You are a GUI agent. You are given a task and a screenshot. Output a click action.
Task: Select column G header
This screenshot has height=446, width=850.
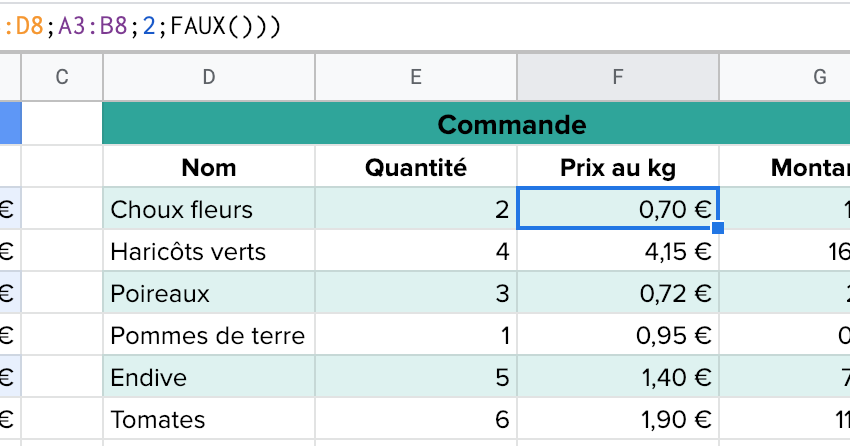click(x=820, y=77)
